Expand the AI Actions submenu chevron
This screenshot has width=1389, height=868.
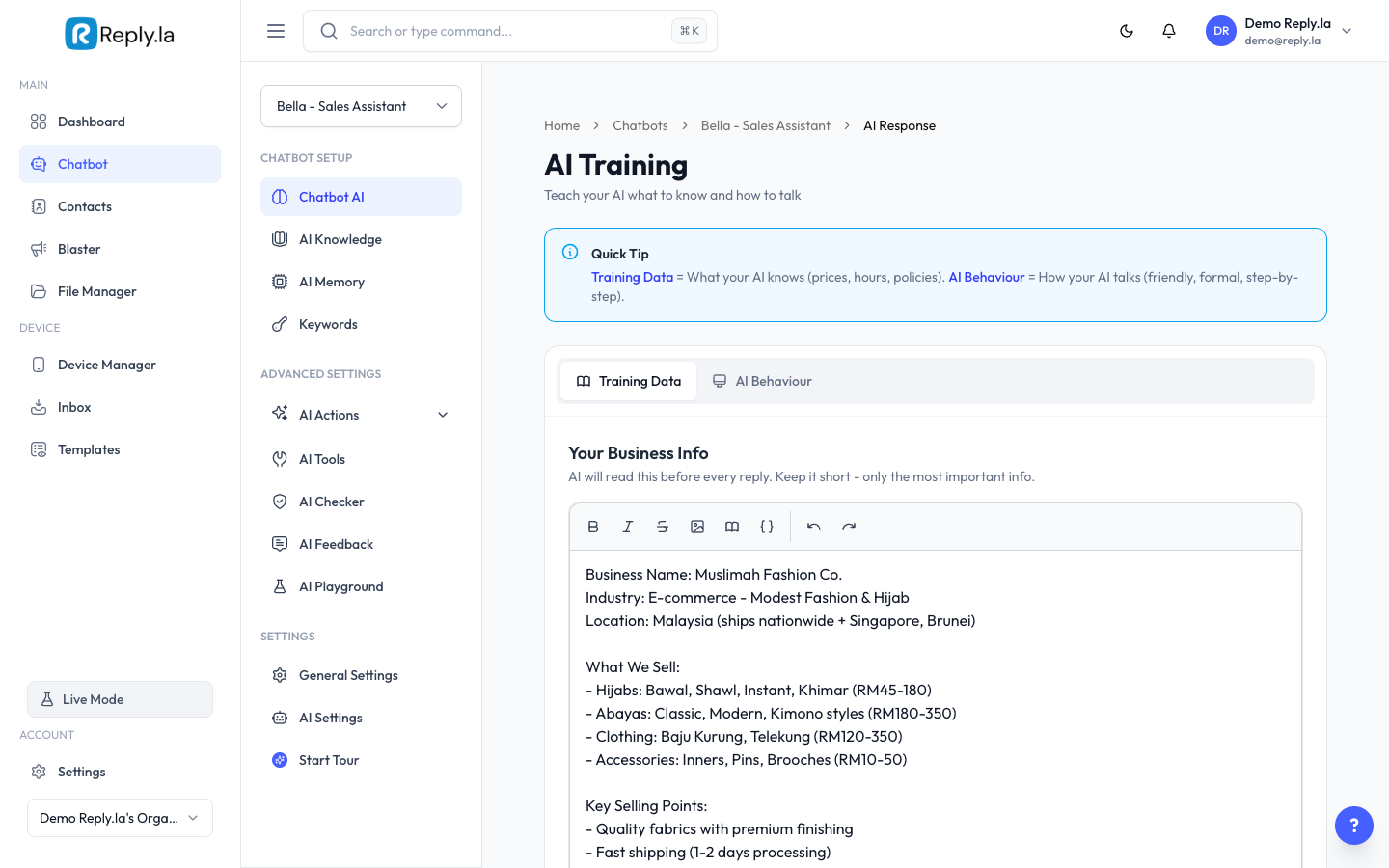[x=443, y=415]
